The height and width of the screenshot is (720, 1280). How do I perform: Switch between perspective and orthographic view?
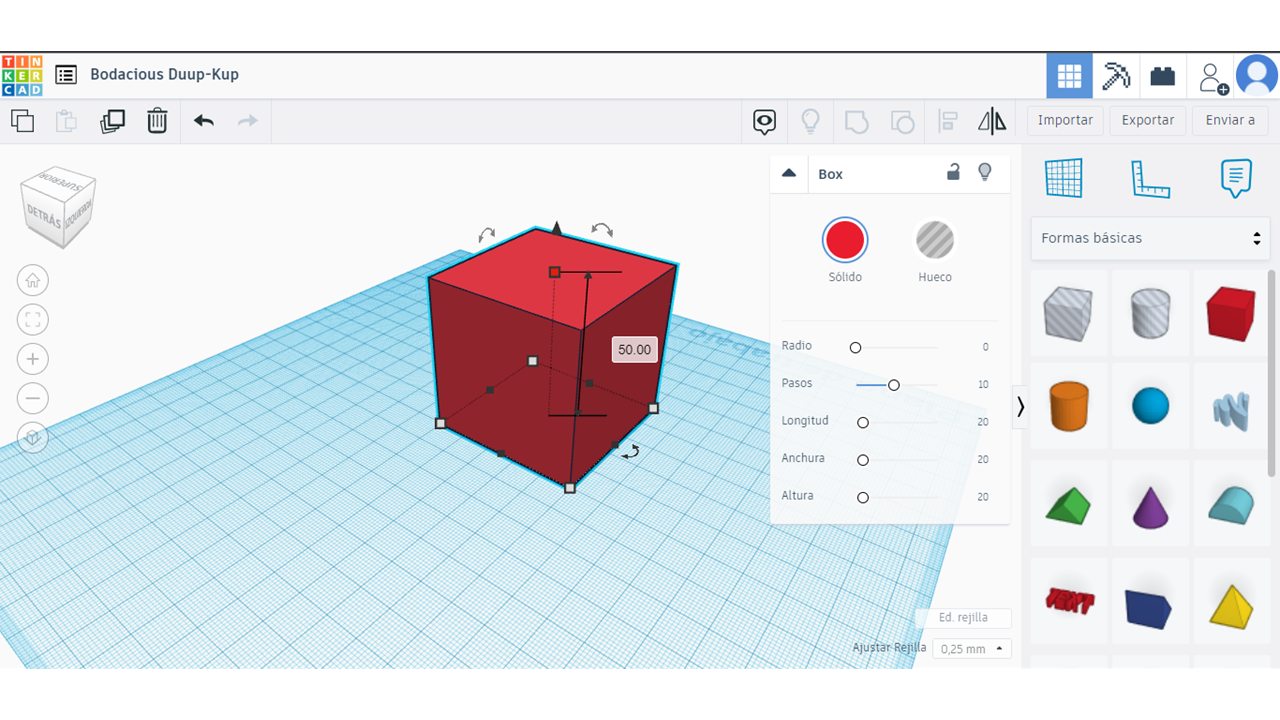pos(33,438)
